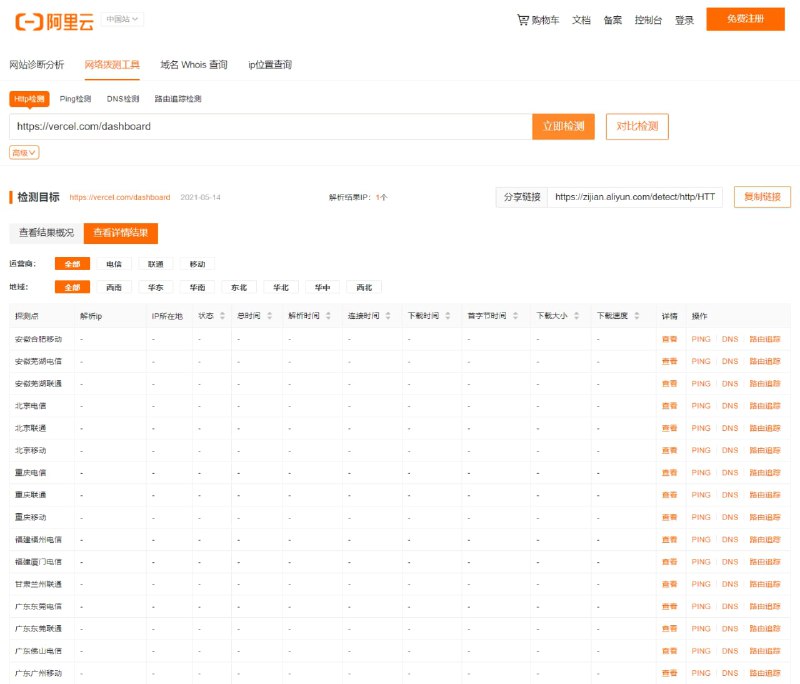Choose the 华东 region filter

tap(155, 287)
